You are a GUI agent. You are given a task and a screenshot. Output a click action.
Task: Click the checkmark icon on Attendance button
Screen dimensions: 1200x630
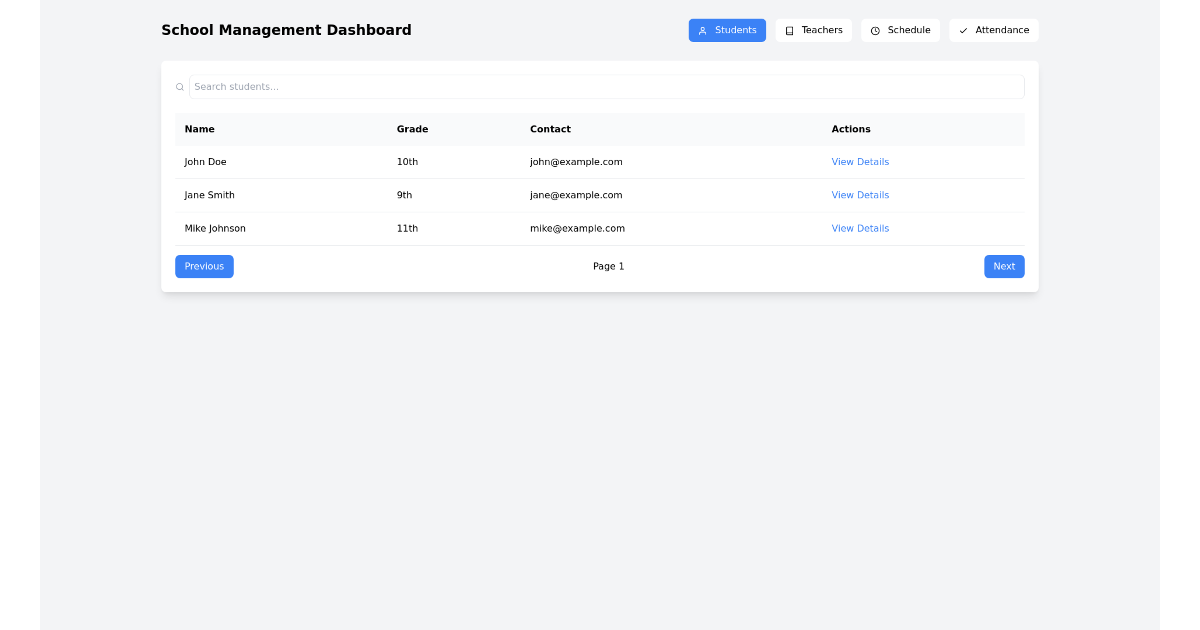(964, 30)
